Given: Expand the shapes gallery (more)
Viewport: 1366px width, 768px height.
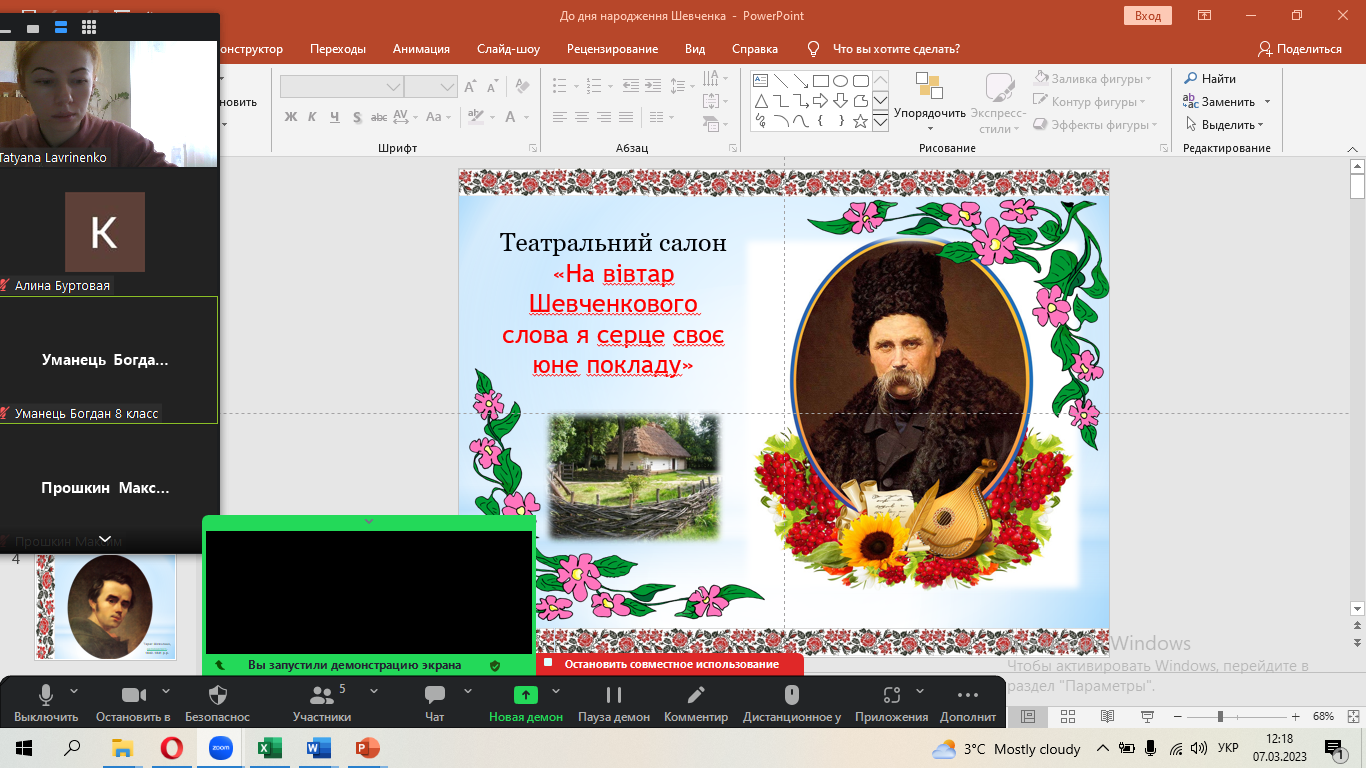Looking at the screenshot, I should coord(880,122).
